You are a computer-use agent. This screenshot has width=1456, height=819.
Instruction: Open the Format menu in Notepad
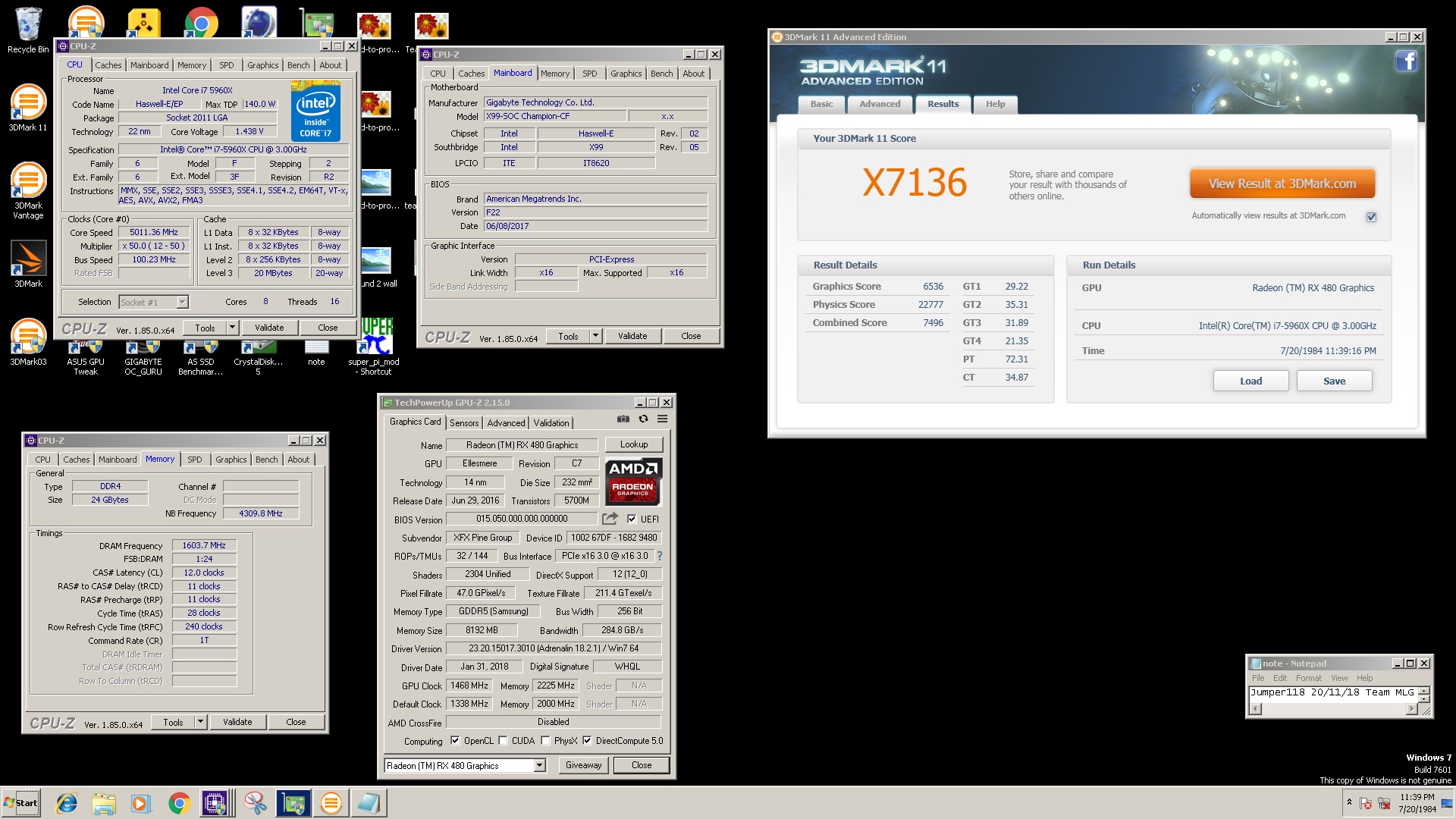pyautogui.click(x=1309, y=679)
